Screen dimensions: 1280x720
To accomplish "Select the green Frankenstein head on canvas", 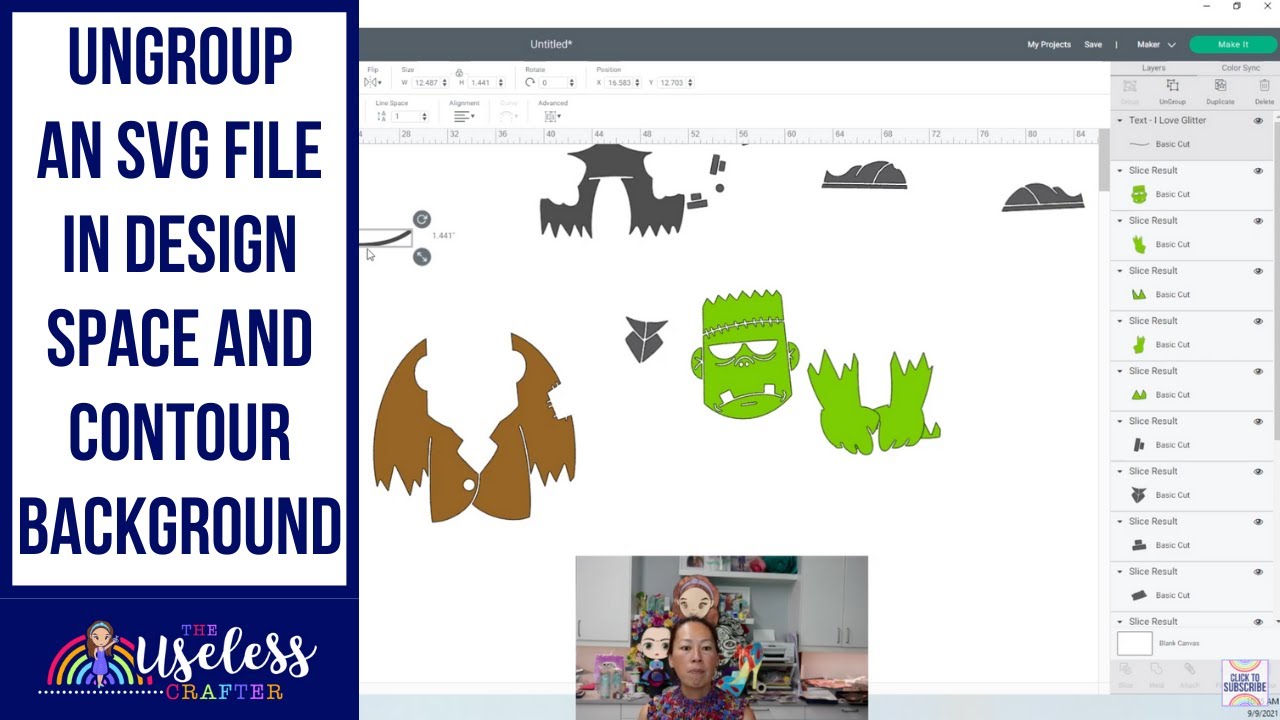I will tap(745, 354).
